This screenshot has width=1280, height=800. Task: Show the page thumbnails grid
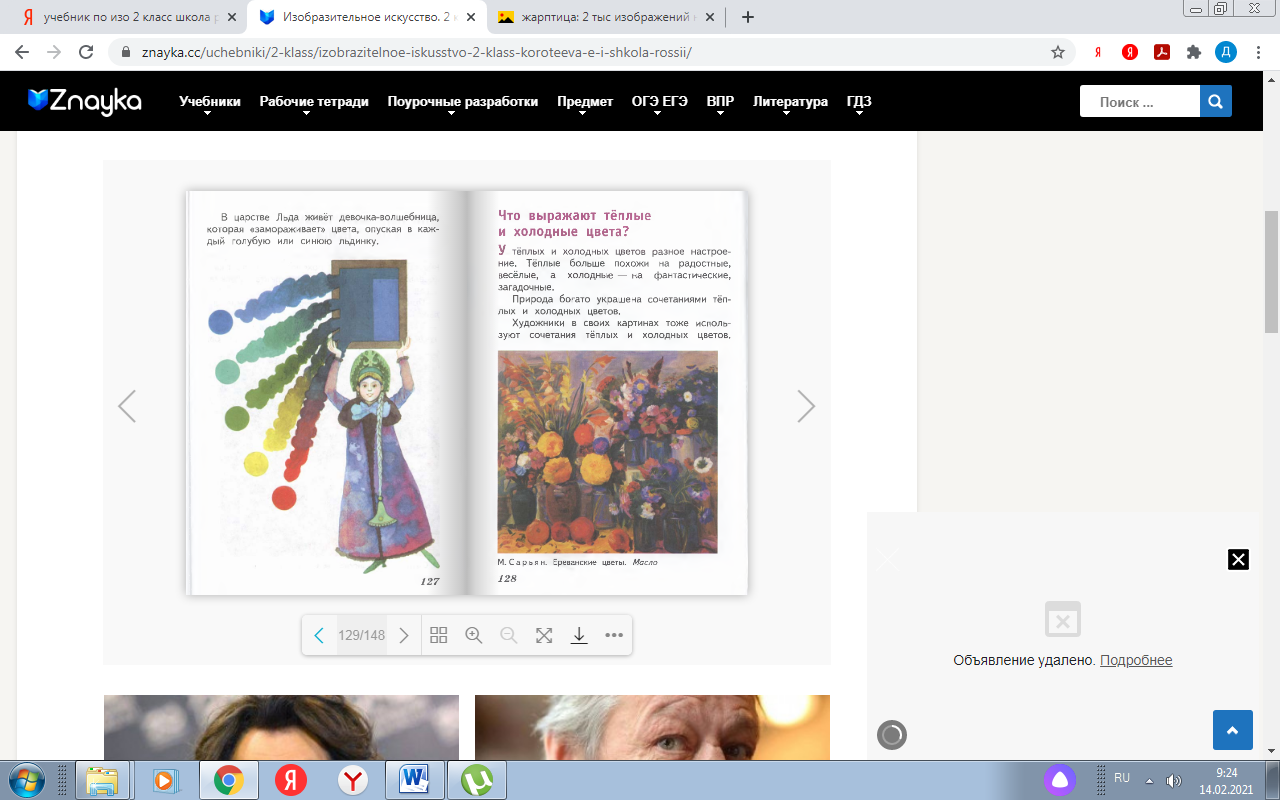[x=439, y=635]
